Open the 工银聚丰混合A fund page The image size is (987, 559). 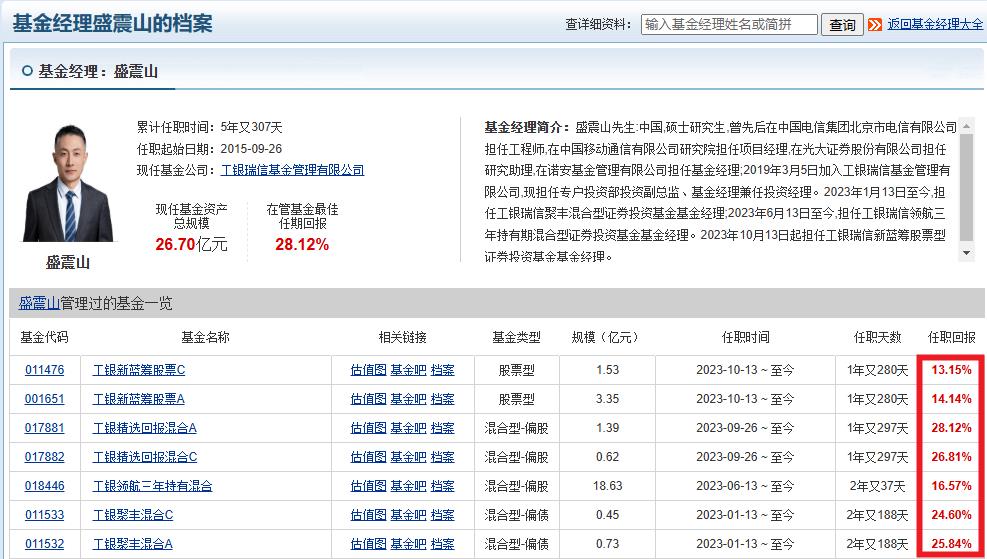133,544
